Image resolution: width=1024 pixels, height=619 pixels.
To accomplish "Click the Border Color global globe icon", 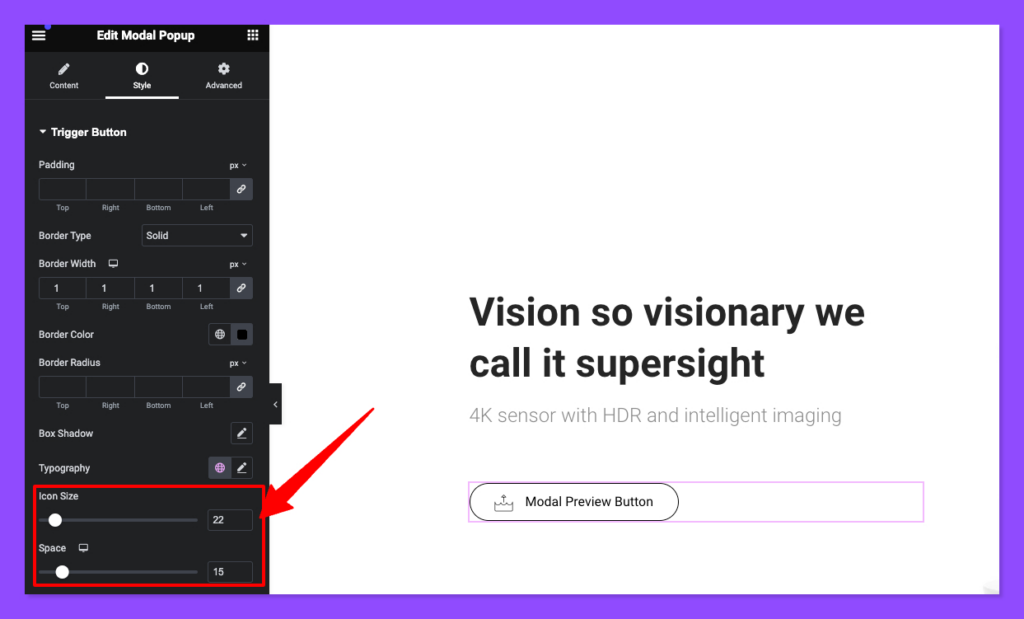I will (x=220, y=334).
